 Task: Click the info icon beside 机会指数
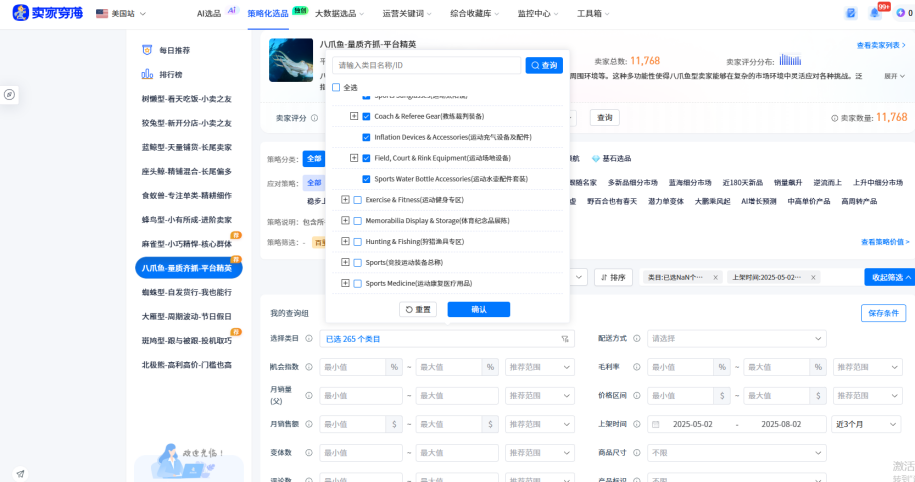(x=309, y=367)
